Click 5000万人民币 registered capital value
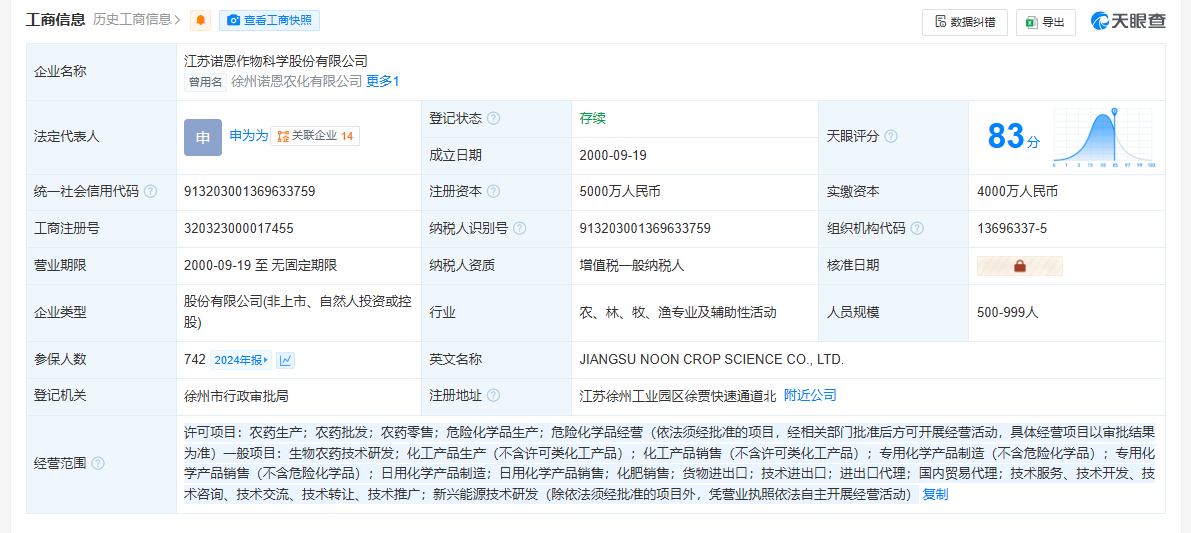The width and height of the screenshot is (1191, 533). pos(620,192)
